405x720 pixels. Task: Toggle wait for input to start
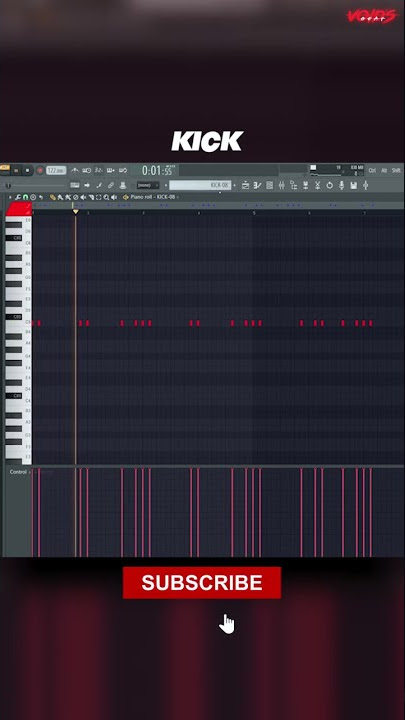[86, 170]
